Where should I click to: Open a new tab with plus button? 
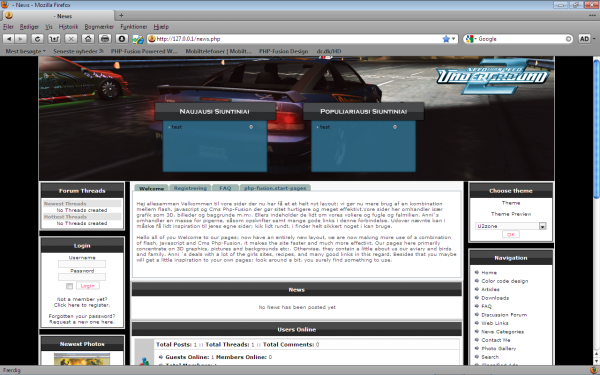[121, 16]
